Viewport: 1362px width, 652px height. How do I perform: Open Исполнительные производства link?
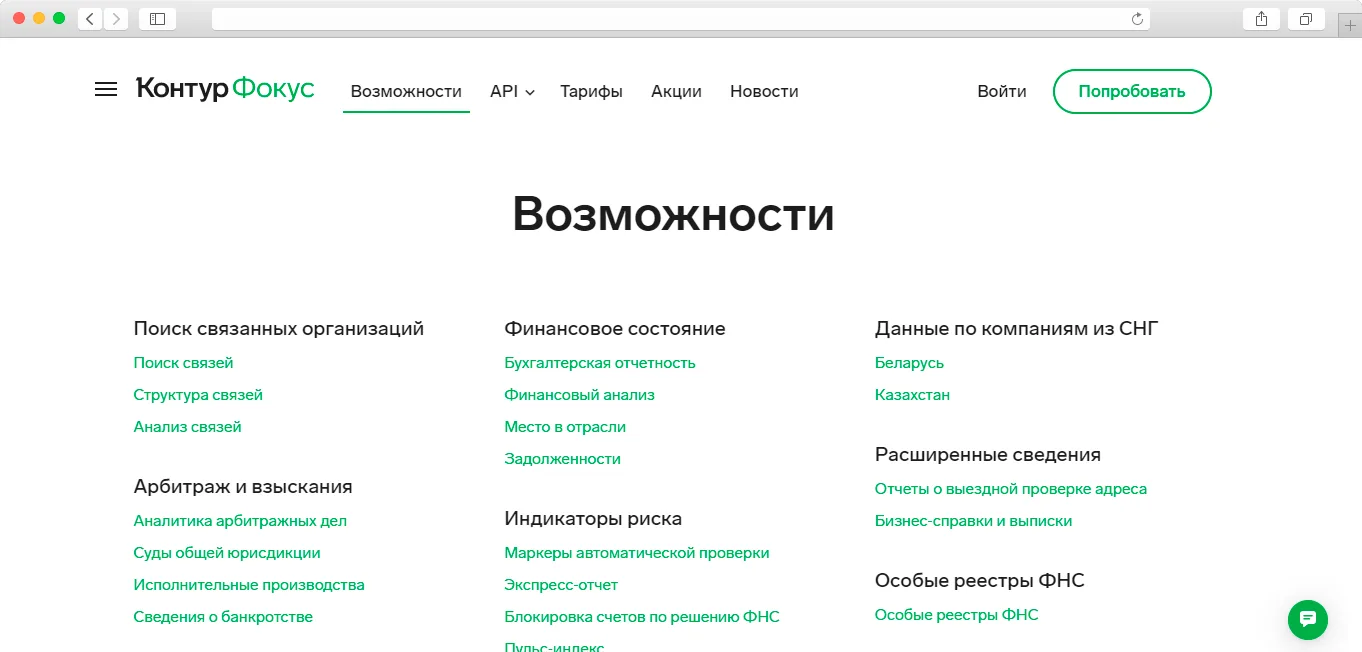tap(249, 585)
